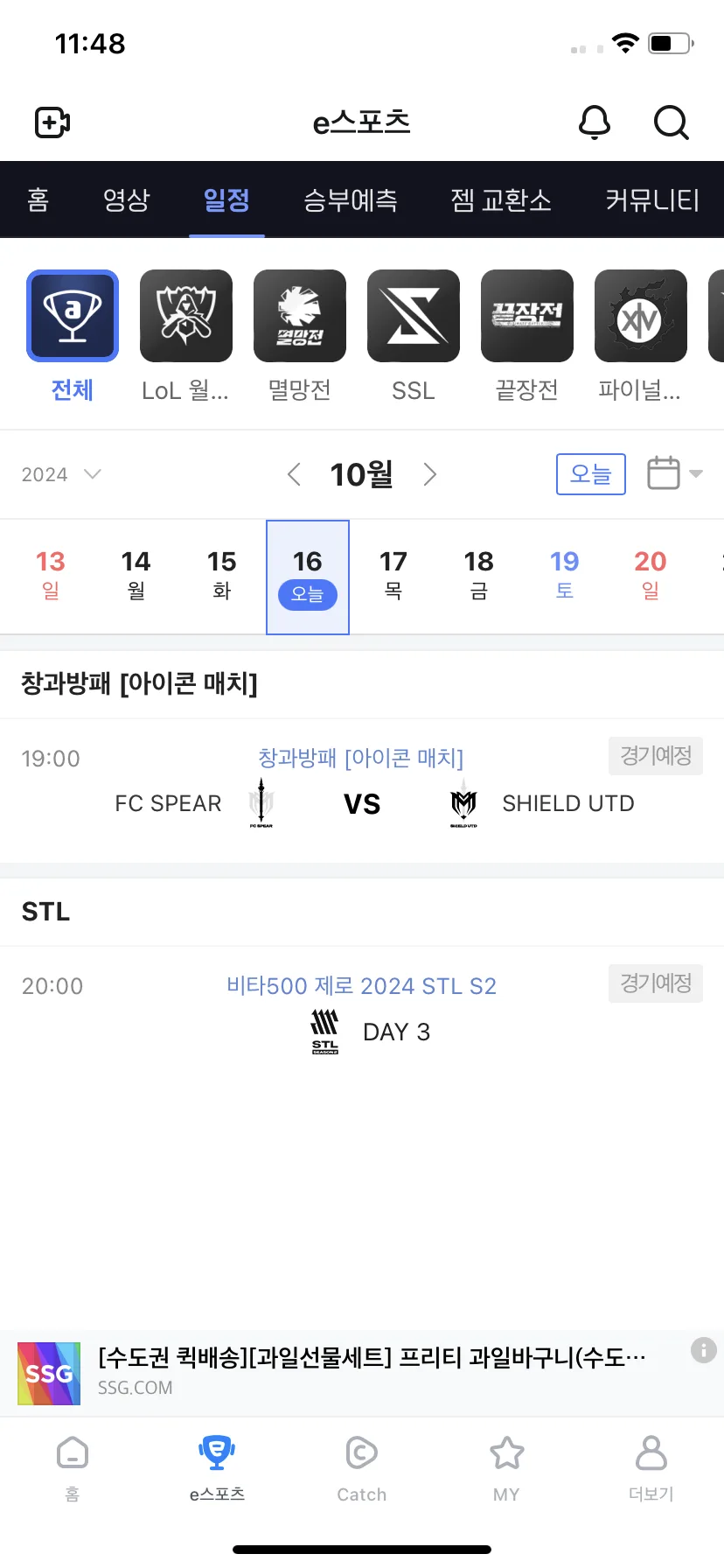The height and width of the screenshot is (1568, 724).
Task: Expand the 2024 year dropdown
Action: [x=61, y=474]
